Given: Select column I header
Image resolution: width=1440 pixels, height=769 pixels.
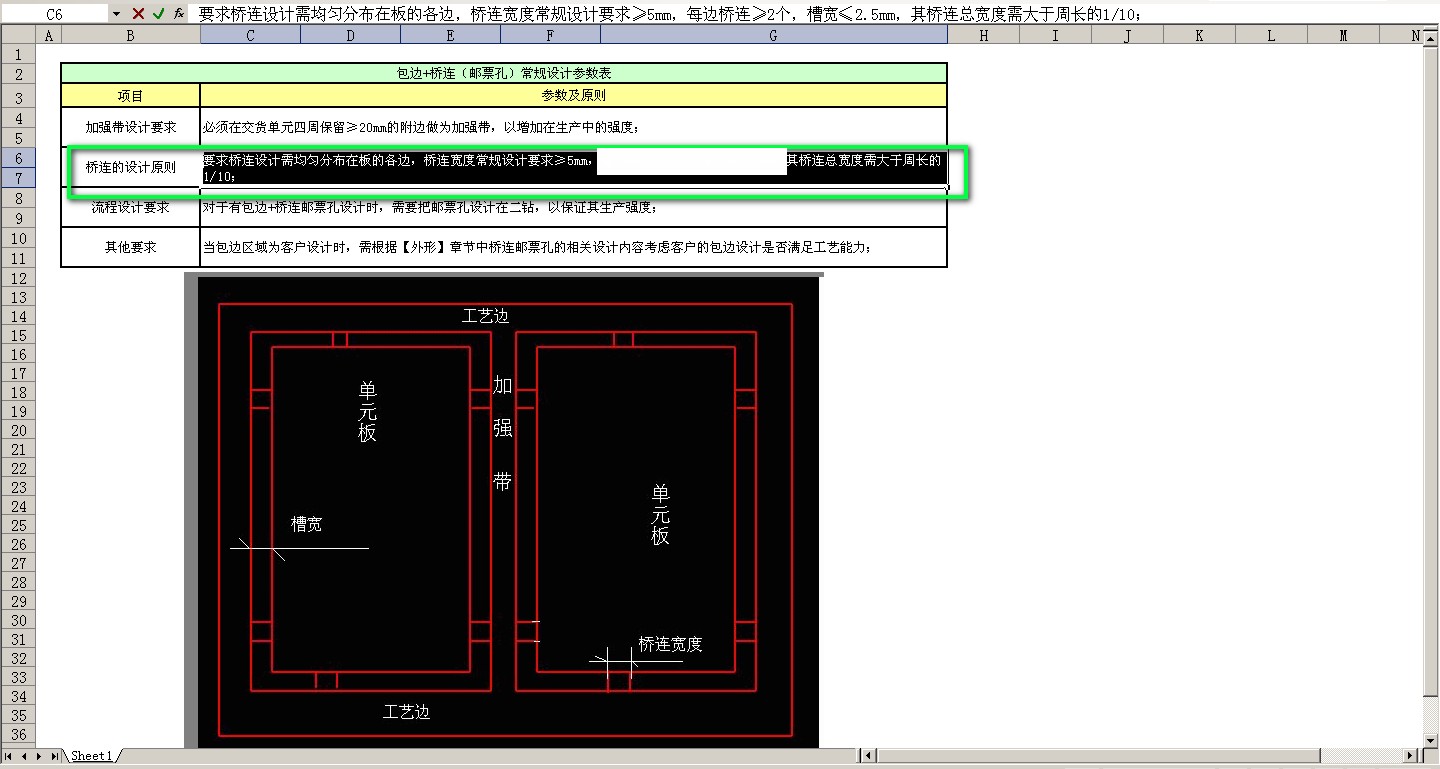Looking at the screenshot, I should click(1055, 35).
